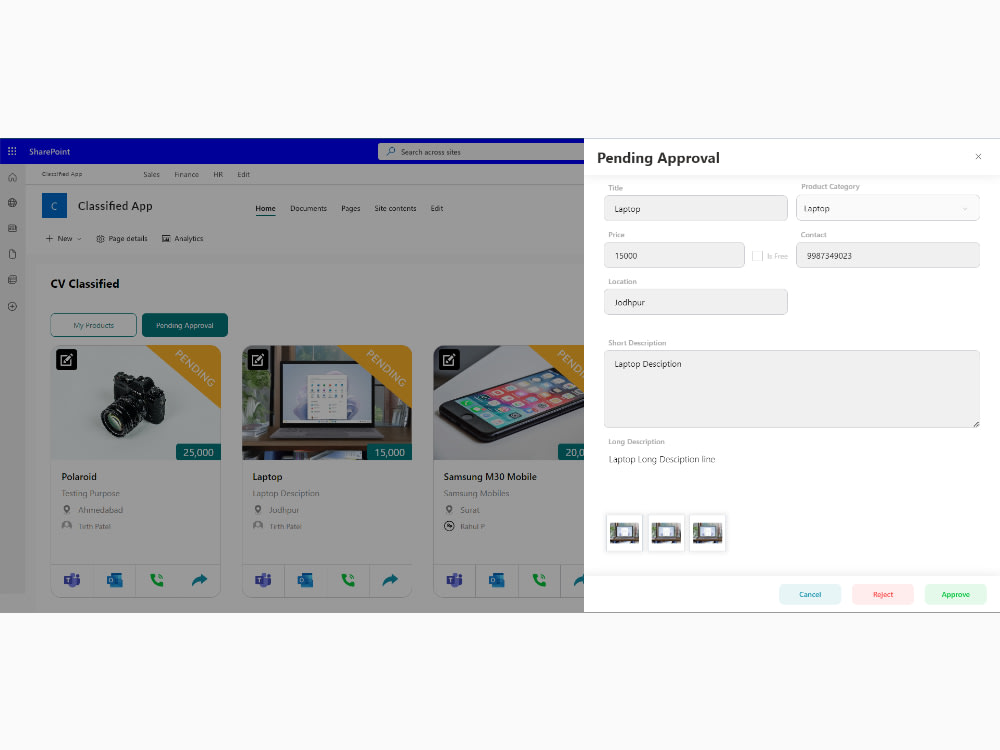1000x750 pixels.
Task: Close the Pending Approval panel
Action: [978, 156]
